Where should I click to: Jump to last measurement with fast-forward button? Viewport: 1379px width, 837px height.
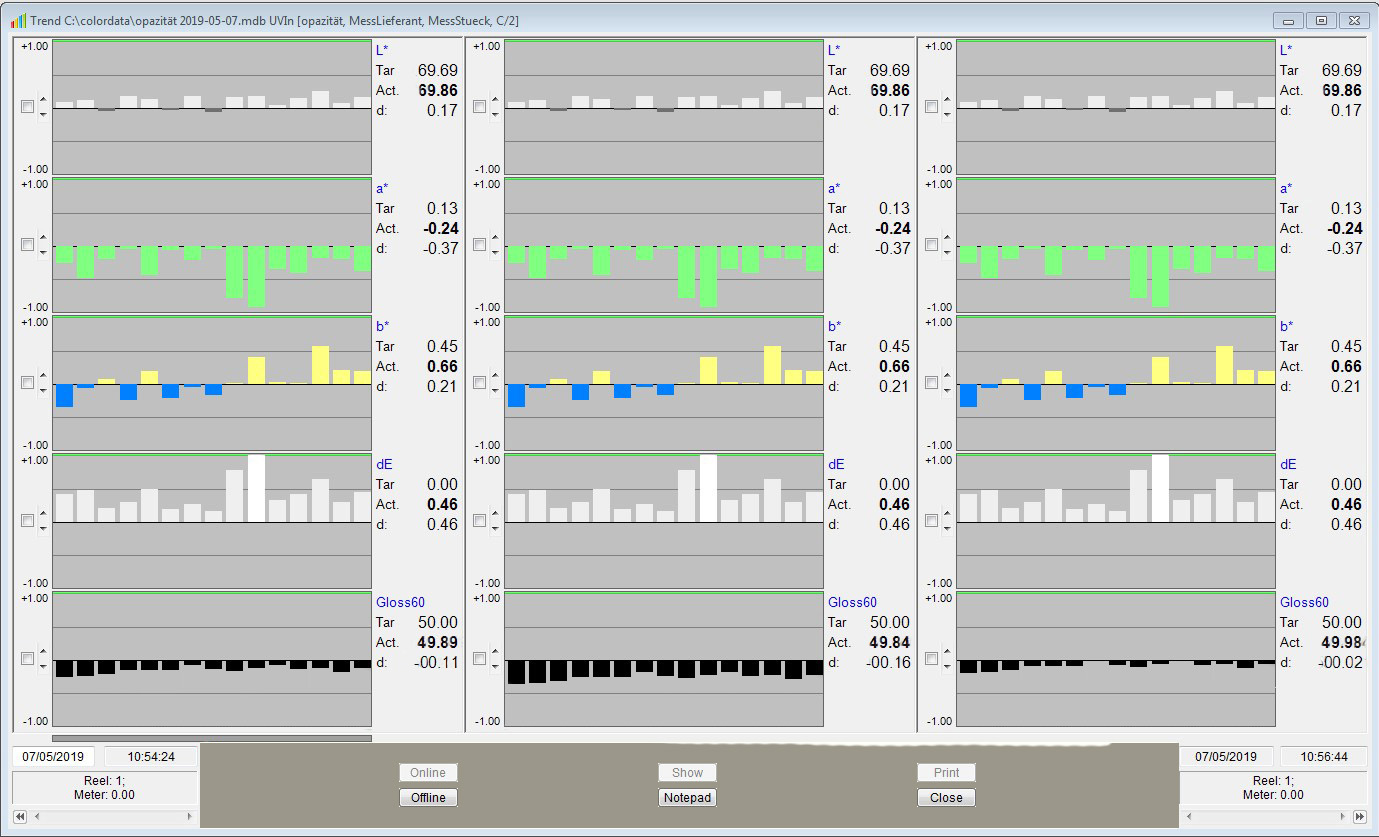[1359, 817]
